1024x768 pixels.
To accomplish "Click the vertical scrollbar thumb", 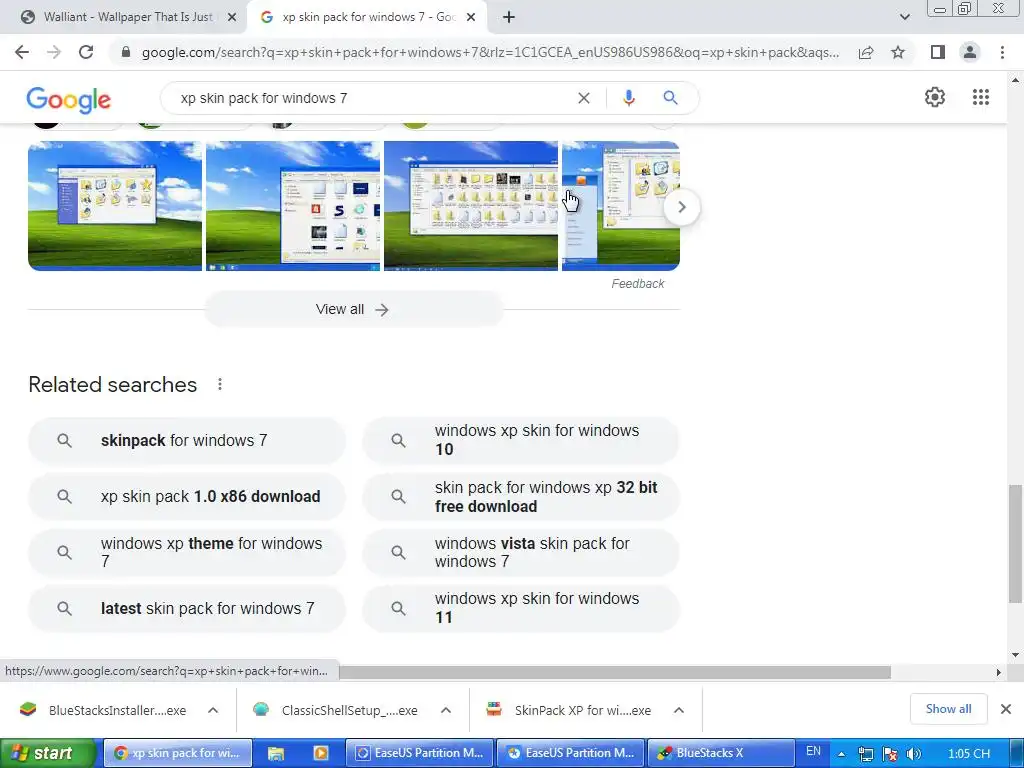I will pos(1015,543).
